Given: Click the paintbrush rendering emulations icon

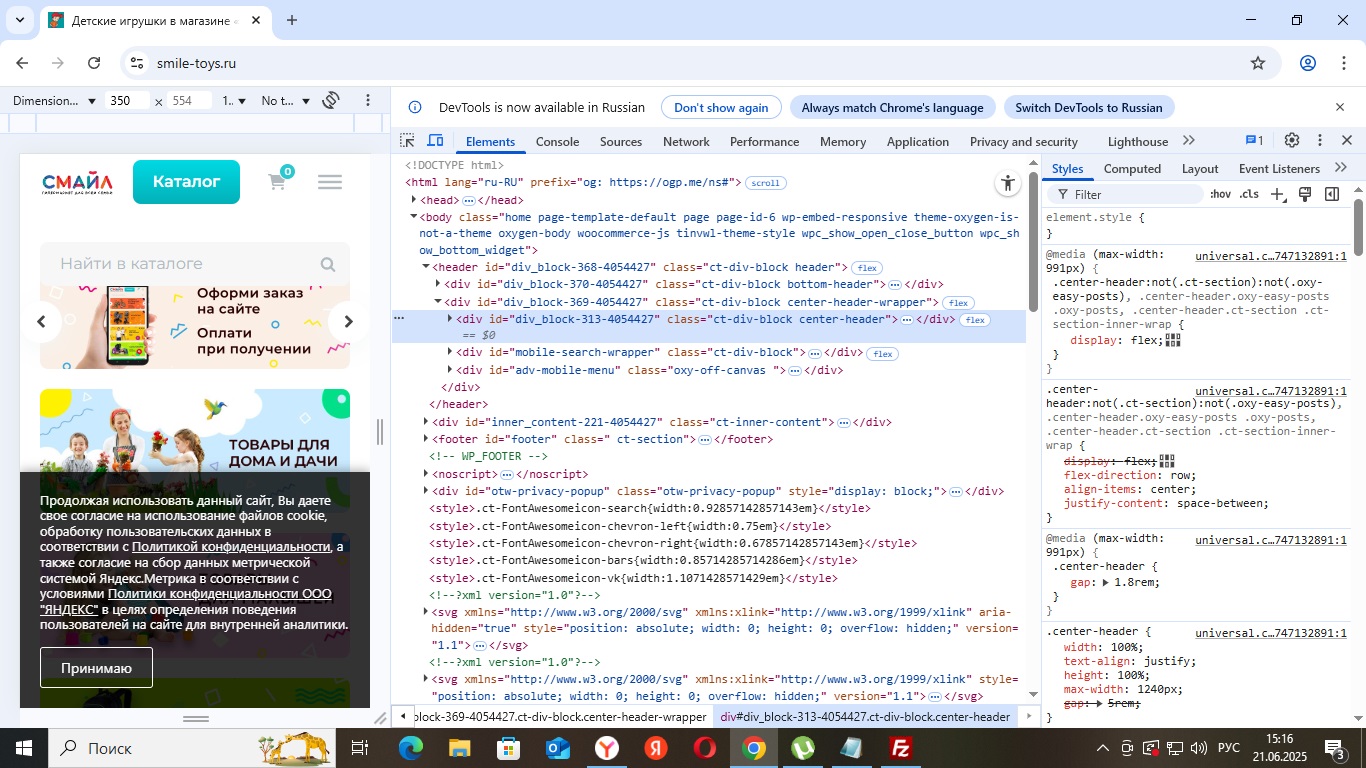Looking at the screenshot, I should coord(1305,194).
